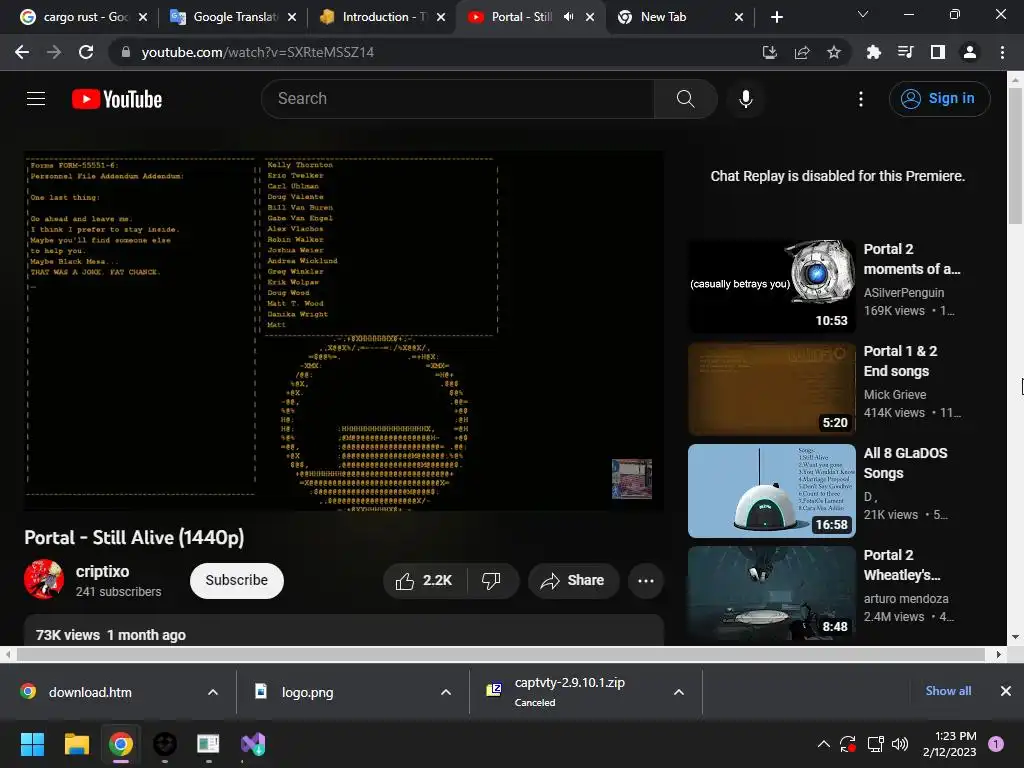Click the Sign in button
1024x768 pixels.
click(939, 99)
